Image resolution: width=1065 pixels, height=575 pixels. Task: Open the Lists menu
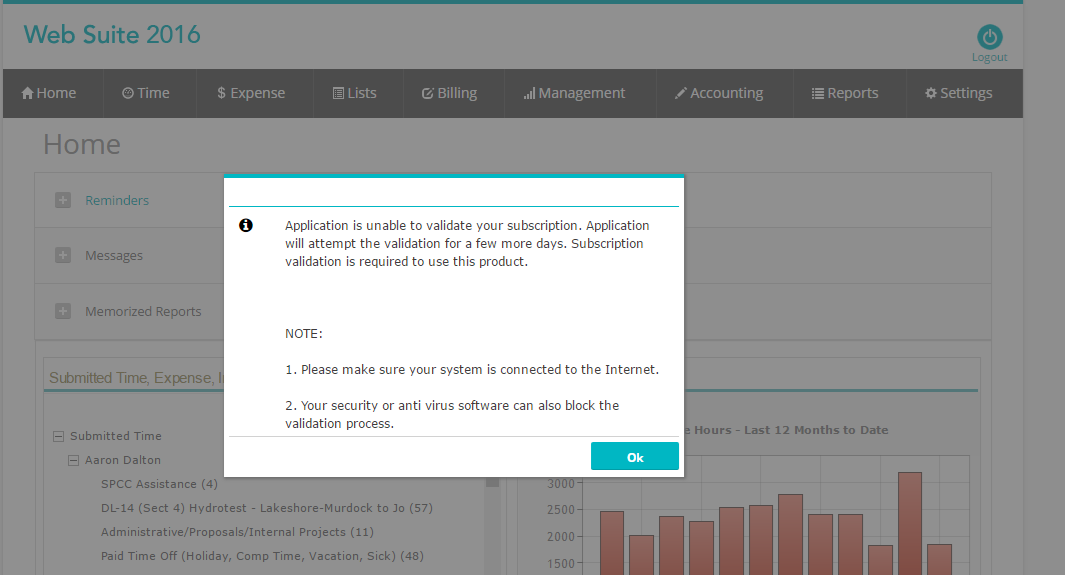coord(355,93)
